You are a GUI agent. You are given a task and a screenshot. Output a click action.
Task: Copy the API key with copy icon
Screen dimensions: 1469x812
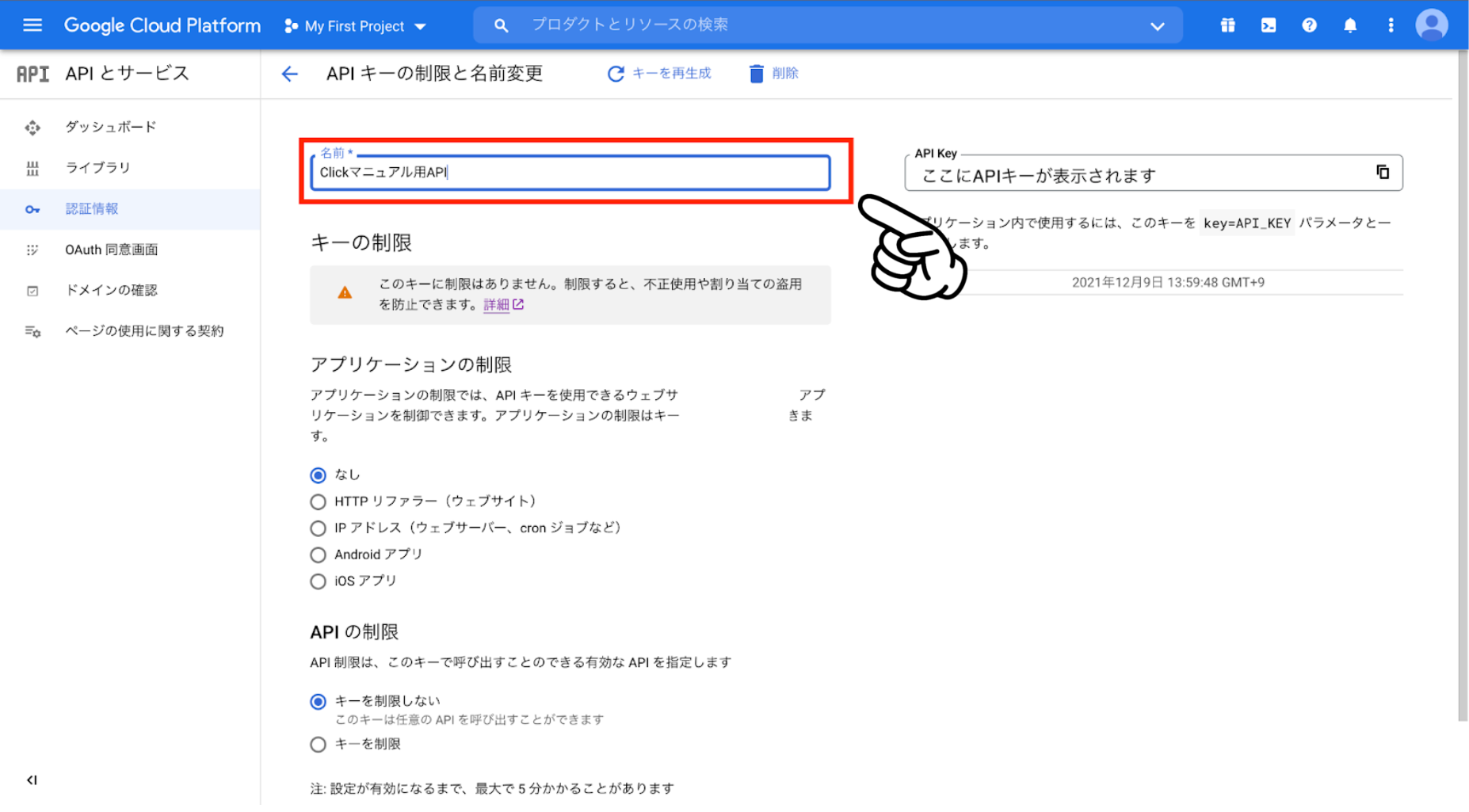pyautogui.click(x=1383, y=172)
